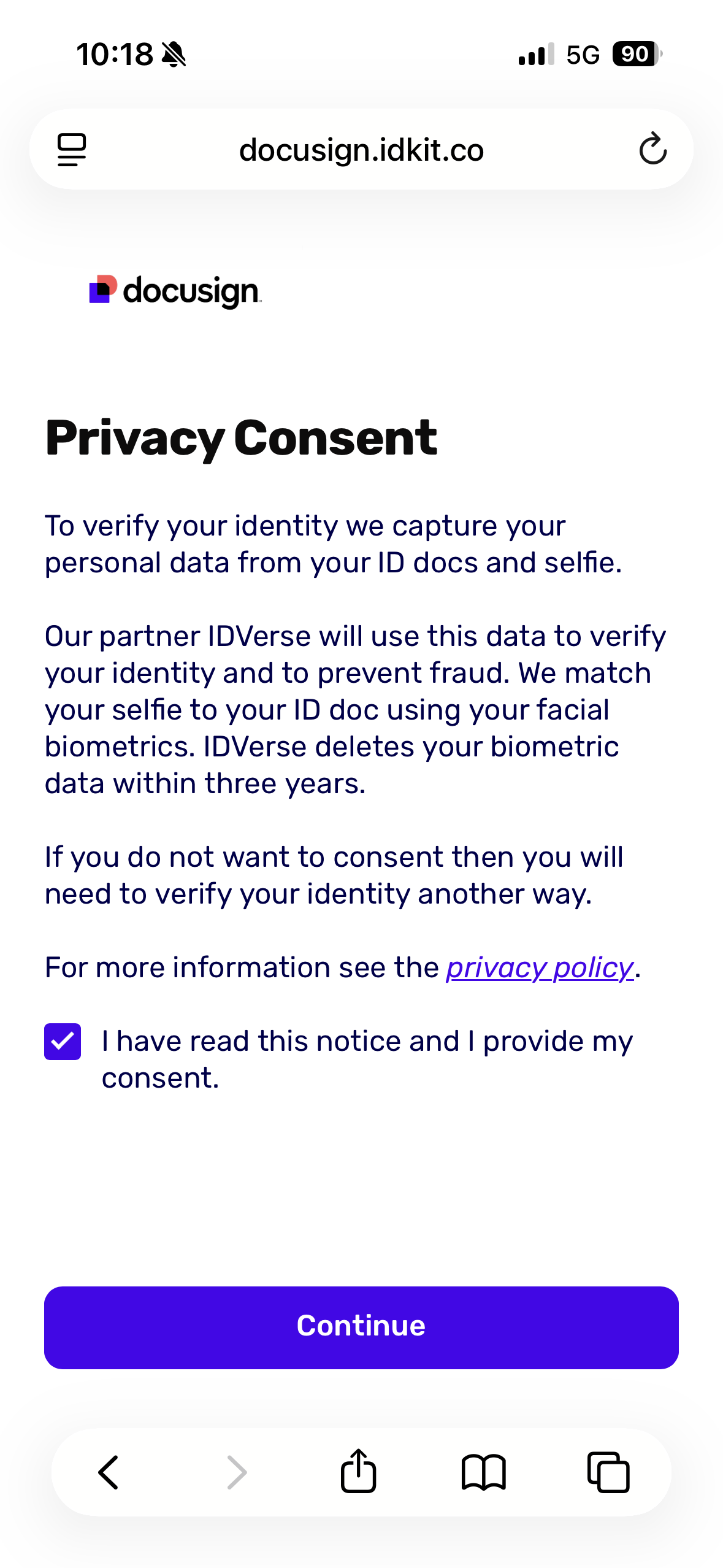
Task: Reload the page with refresh icon
Action: pos(652,149)
